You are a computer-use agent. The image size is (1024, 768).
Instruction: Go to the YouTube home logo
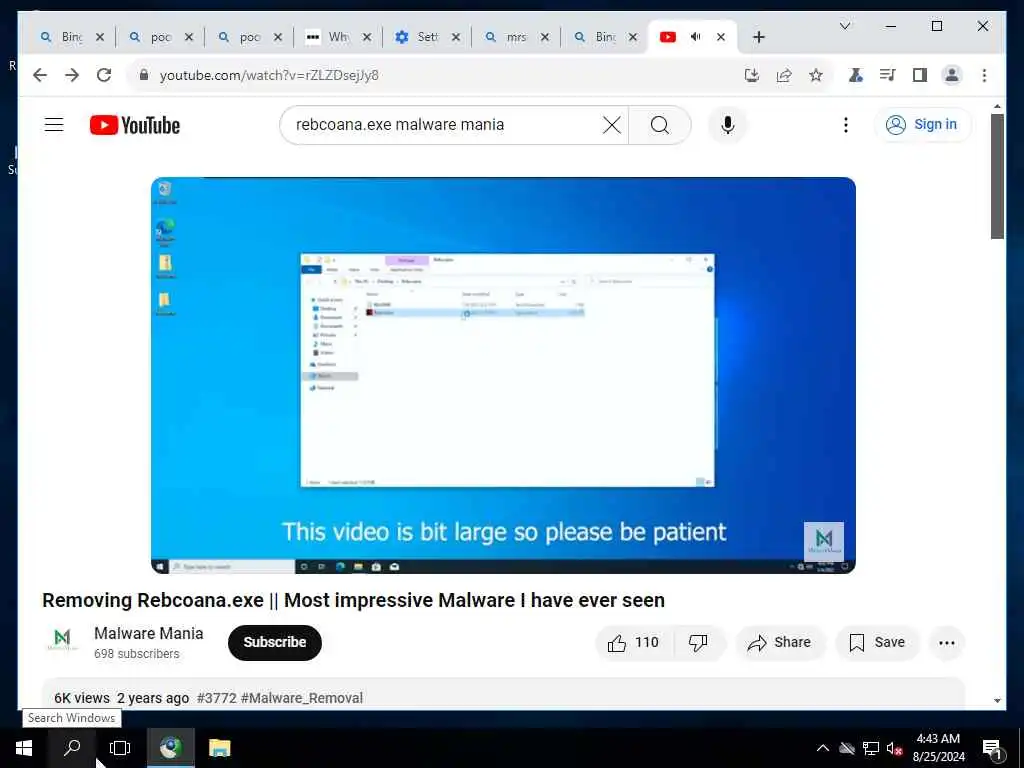pos(135,125)
